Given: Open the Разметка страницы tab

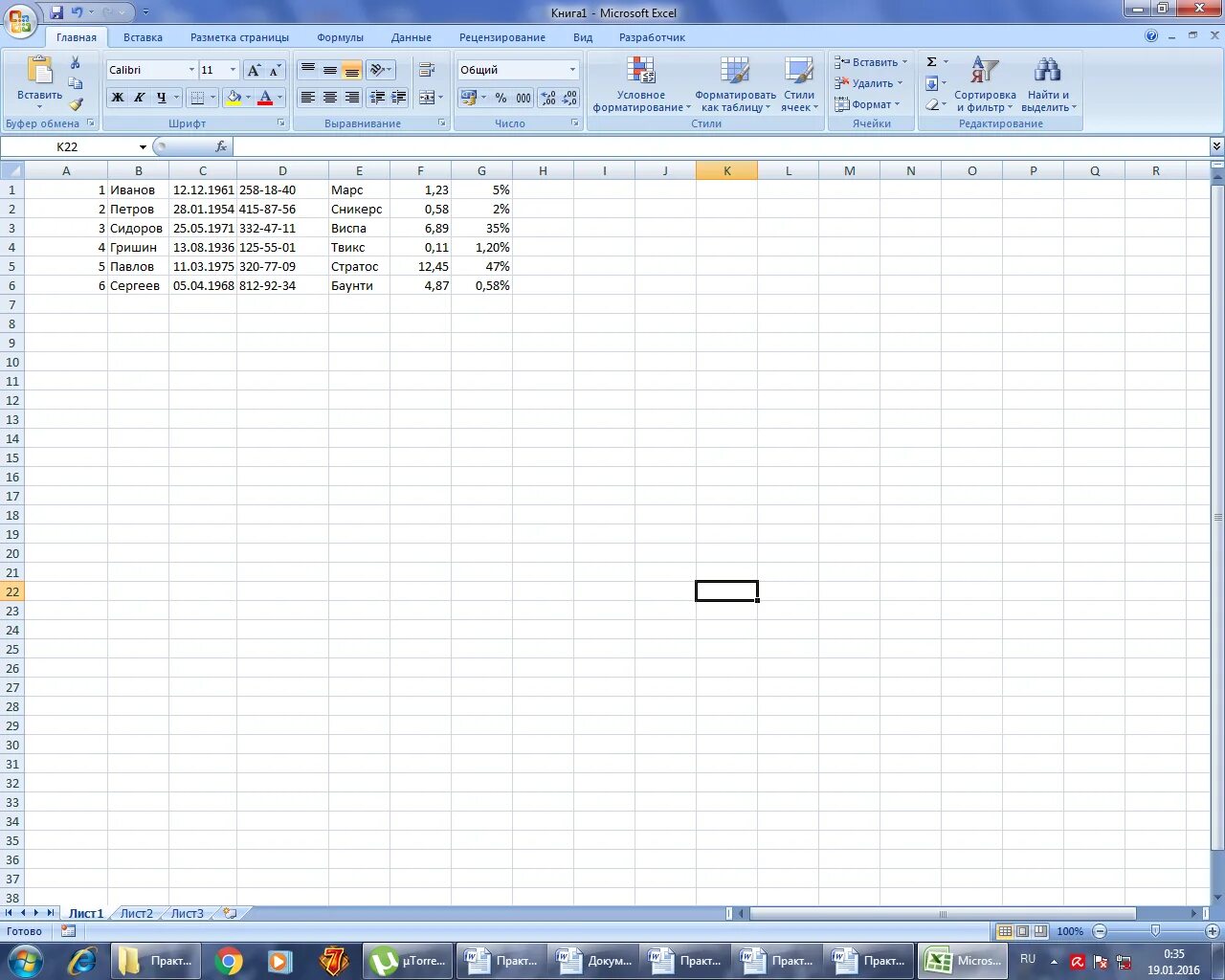Looking at the screenshot, I should pyautogui.click(x=239, y=37).
